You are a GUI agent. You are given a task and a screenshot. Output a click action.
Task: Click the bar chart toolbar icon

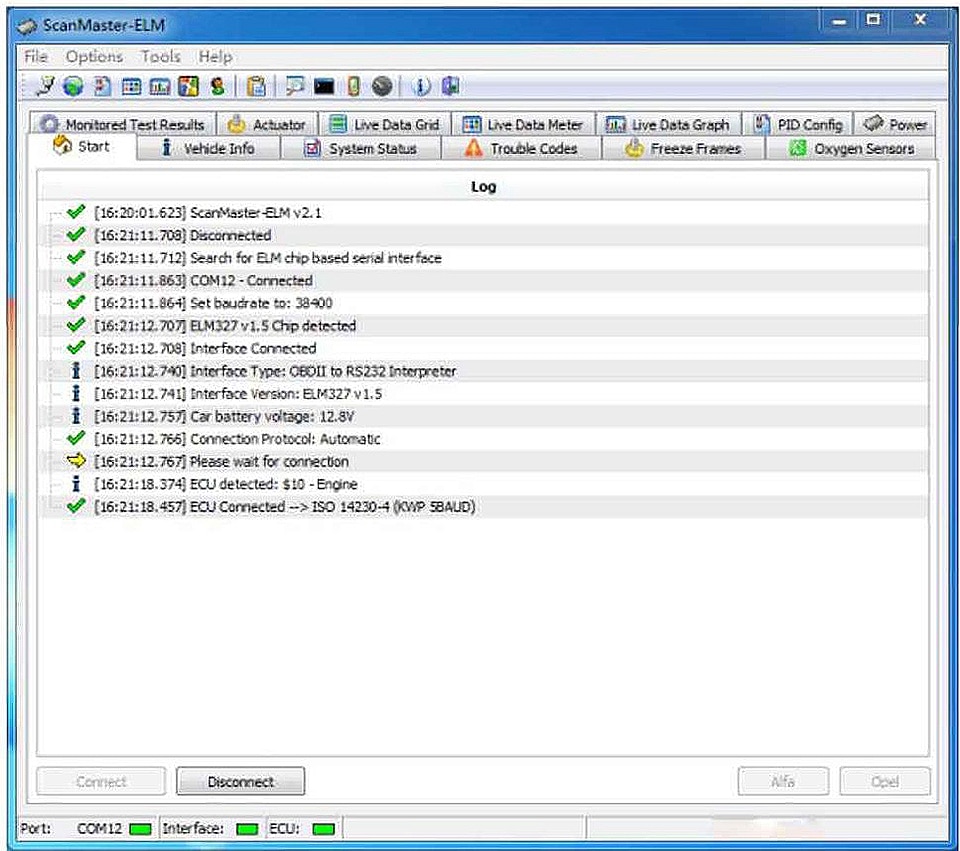pyautogui.click(x=160, y=87)
